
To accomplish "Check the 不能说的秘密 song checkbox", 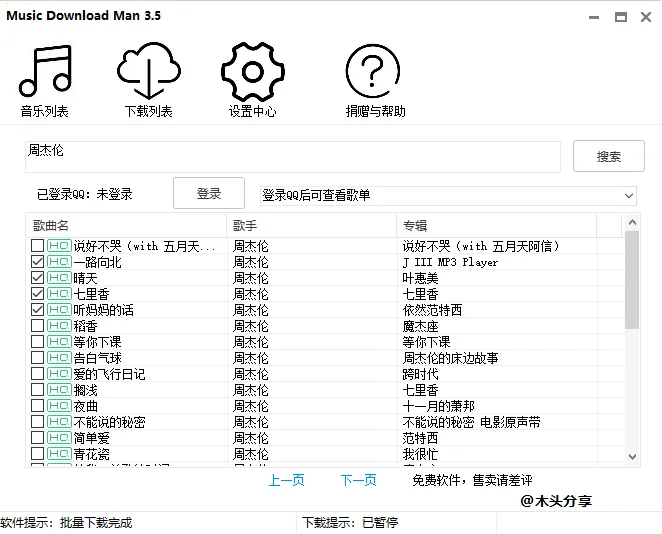I will (38, 422).
